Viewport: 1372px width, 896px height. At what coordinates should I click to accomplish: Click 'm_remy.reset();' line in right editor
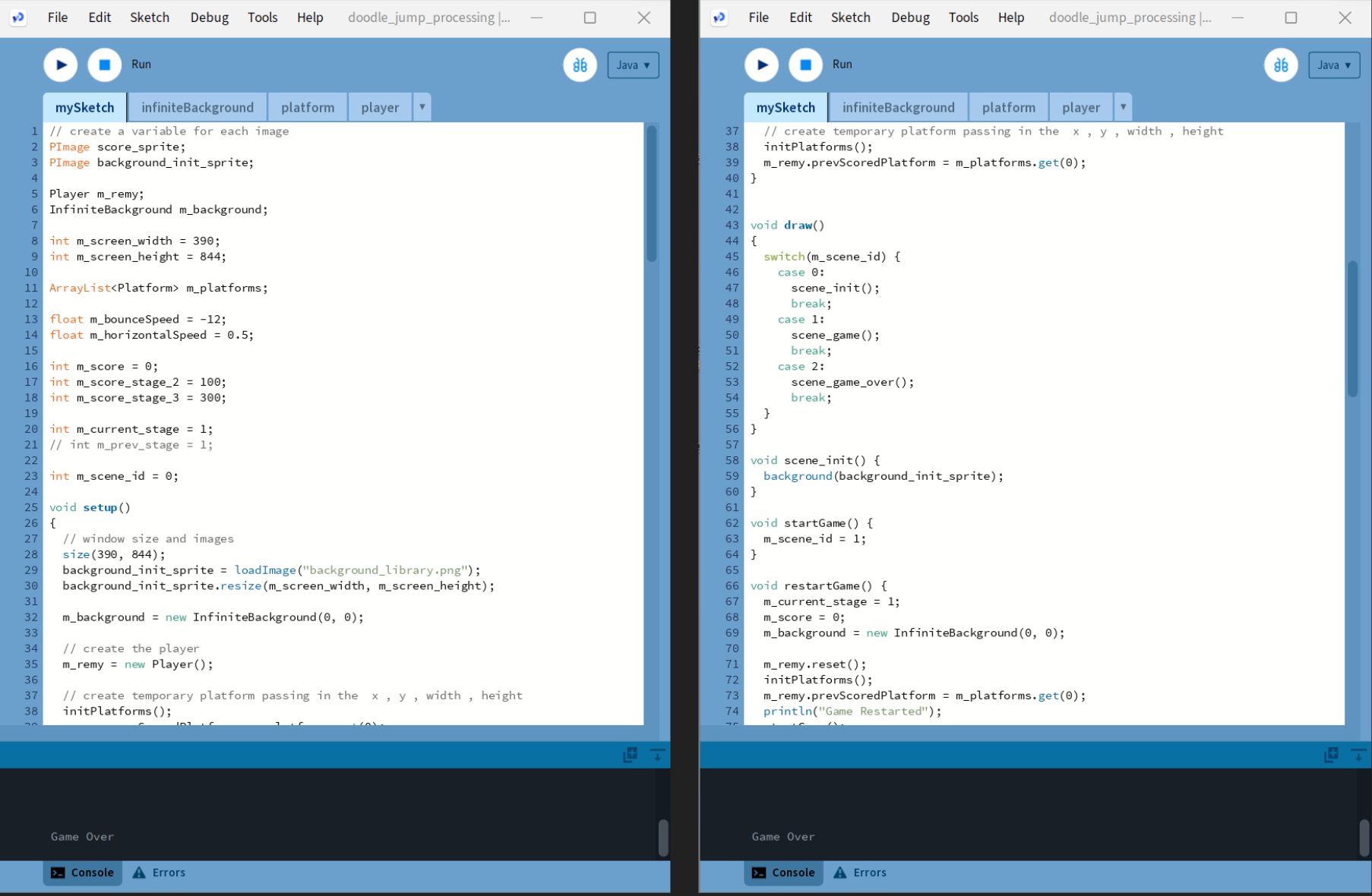814,664
